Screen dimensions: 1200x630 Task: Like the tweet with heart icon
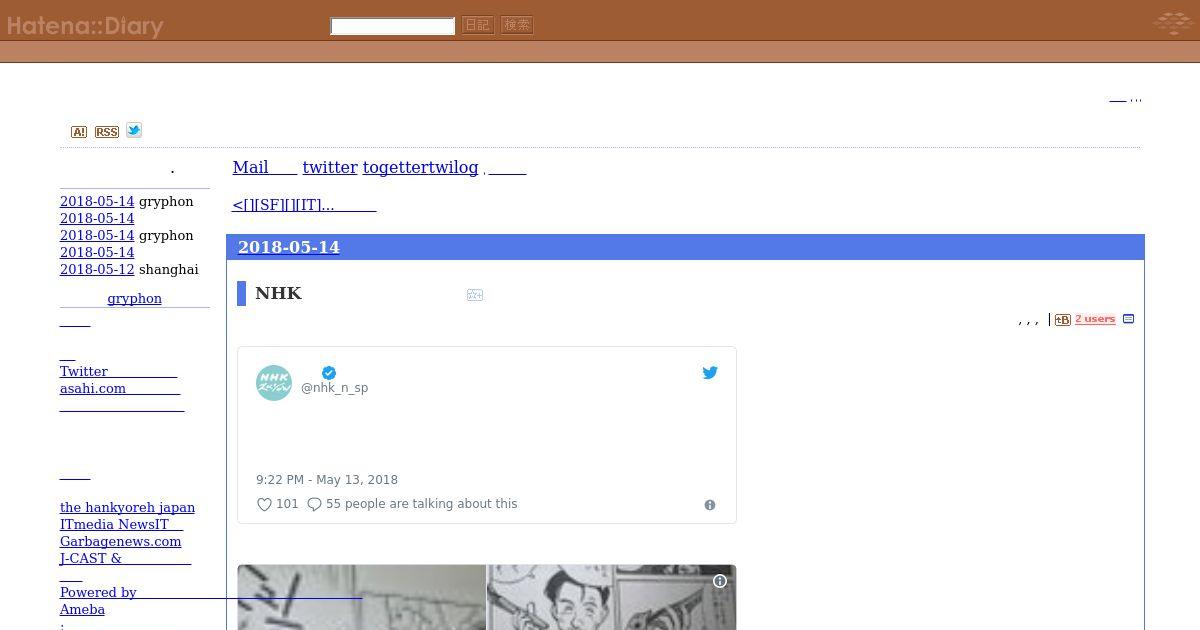click(264, 504)
